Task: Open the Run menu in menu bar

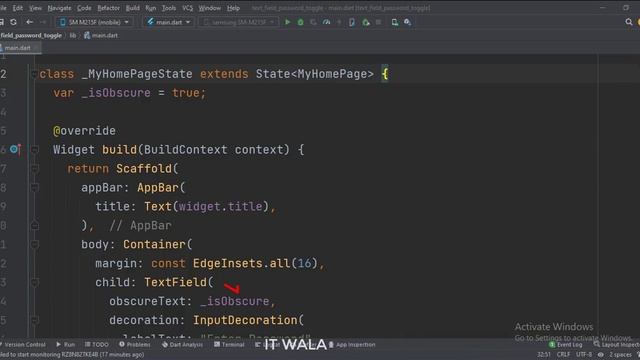Action: [151, 8]
